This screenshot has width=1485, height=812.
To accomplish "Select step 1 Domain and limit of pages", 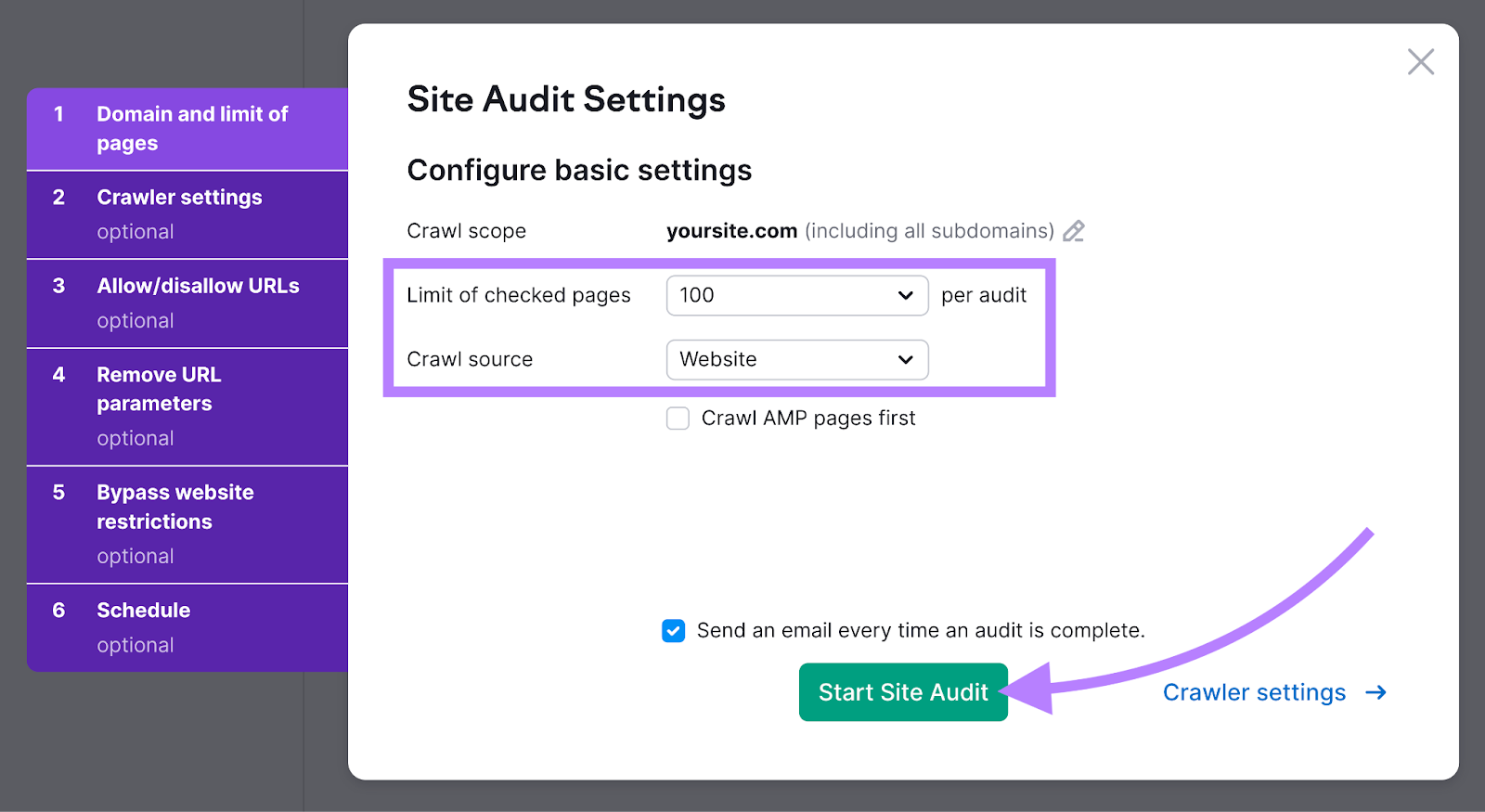I will pyautogui.click(x=186, y=128).
